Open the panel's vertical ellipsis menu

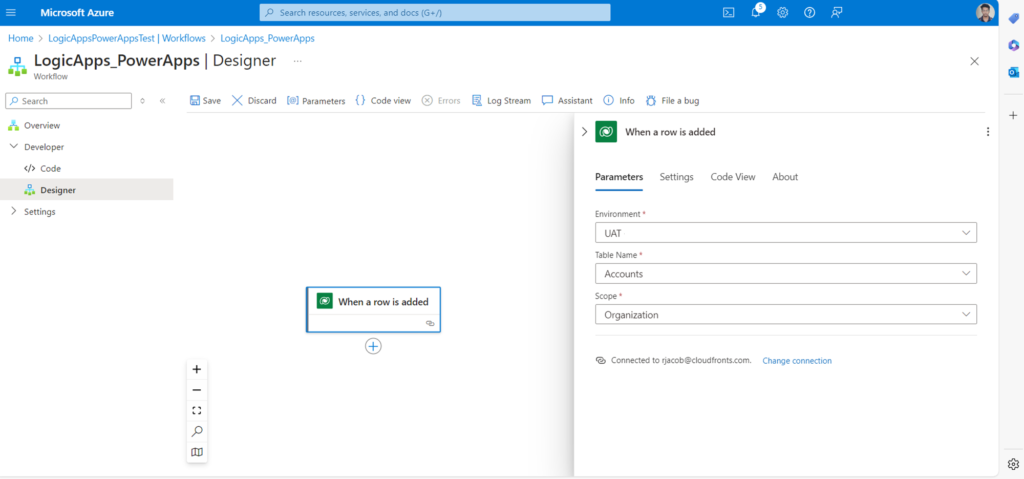(x=987, y=132)
